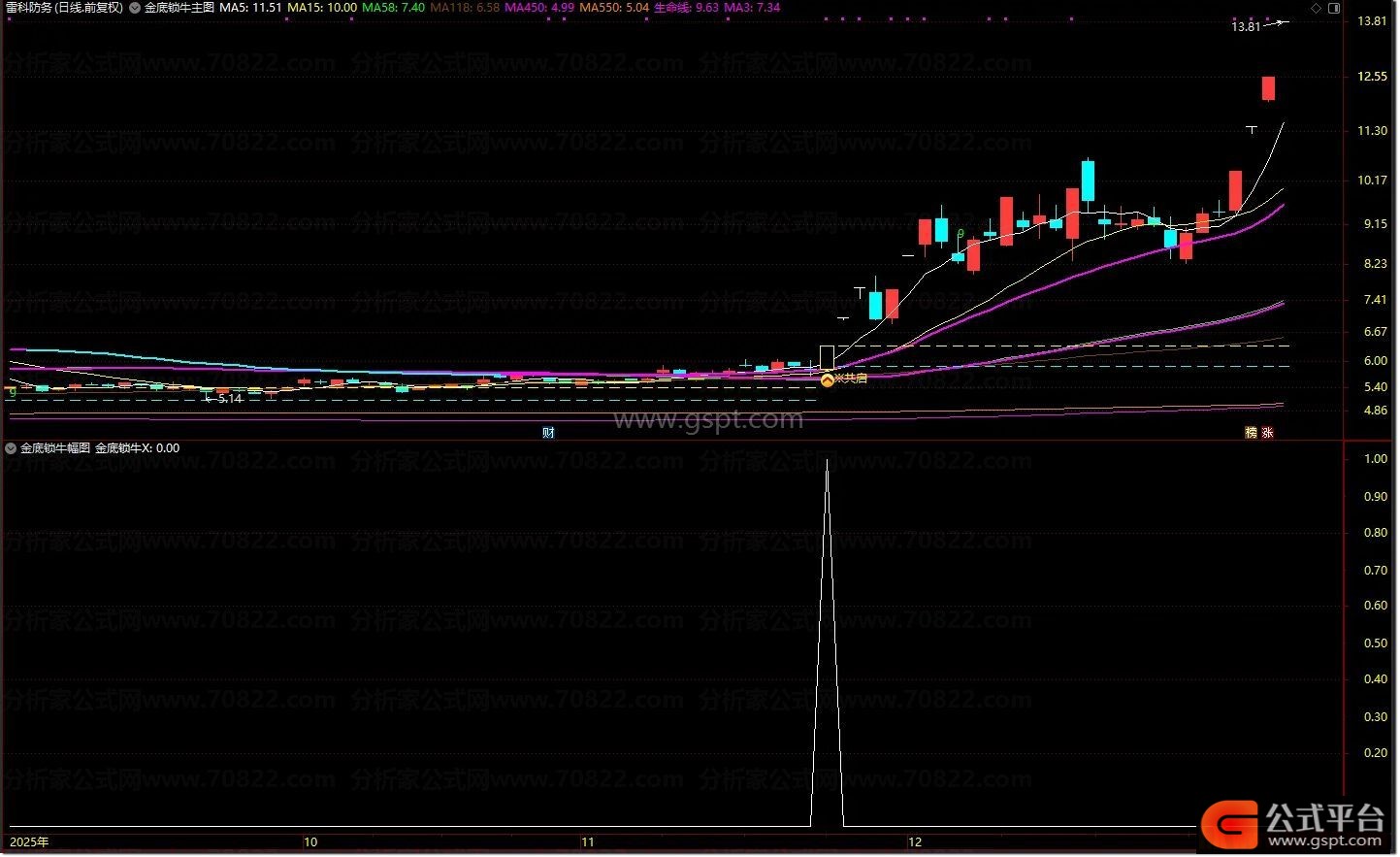The width and height of the screenshot is (1400, 857).
Task: Select the green MA58 label
Action: pyautogui.click(x=393, y=8)
